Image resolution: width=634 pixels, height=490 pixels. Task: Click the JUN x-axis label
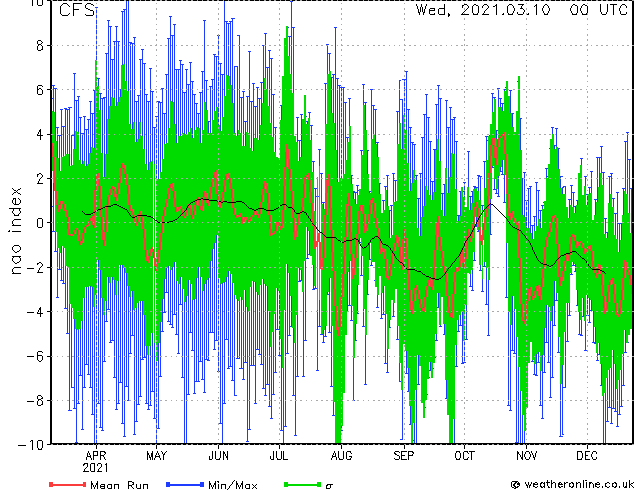click(x=218, y=456)
